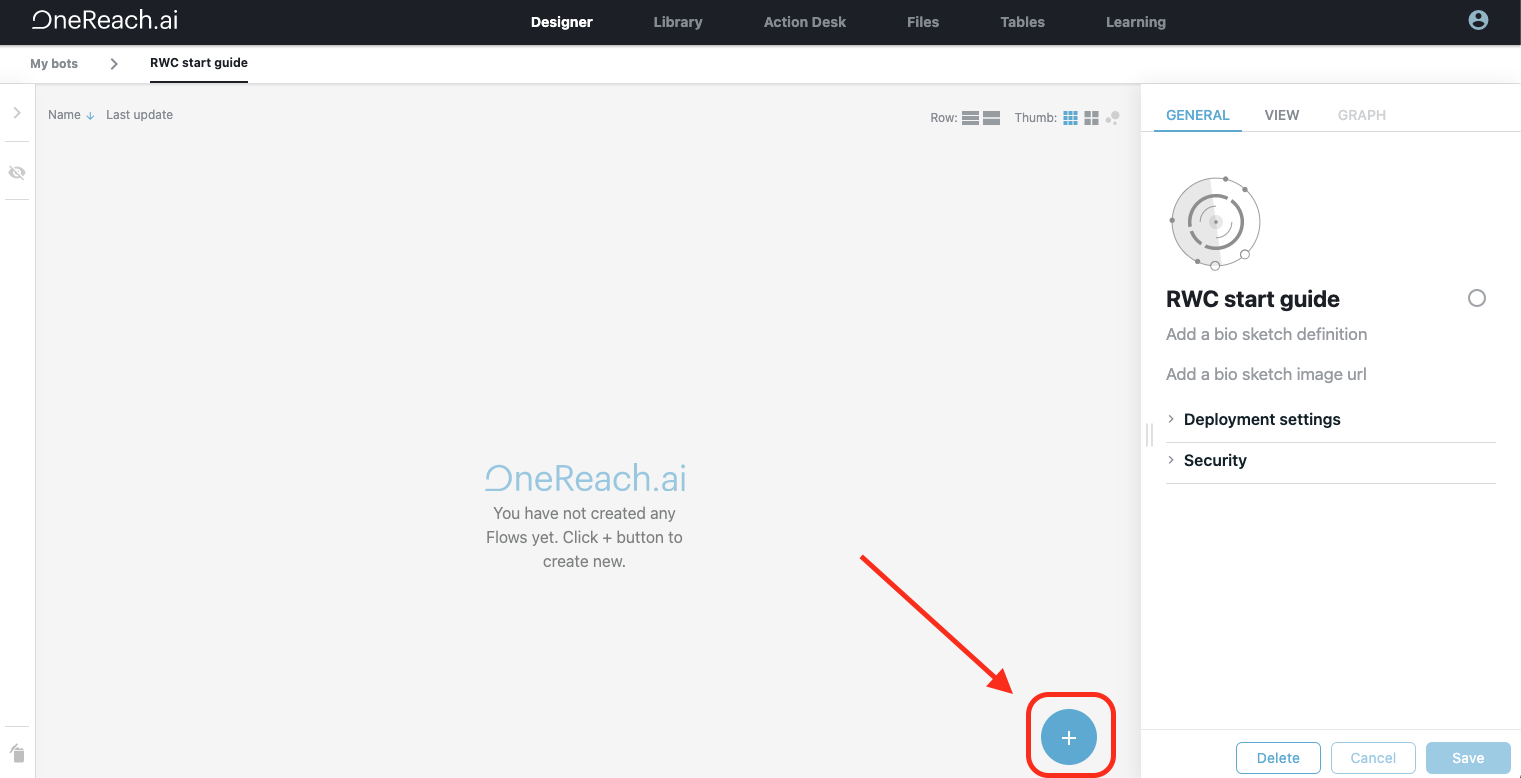Edit the RWC start guide bot title
The height and width of the screenshot is (778, 1521).
coord(1253,299)
